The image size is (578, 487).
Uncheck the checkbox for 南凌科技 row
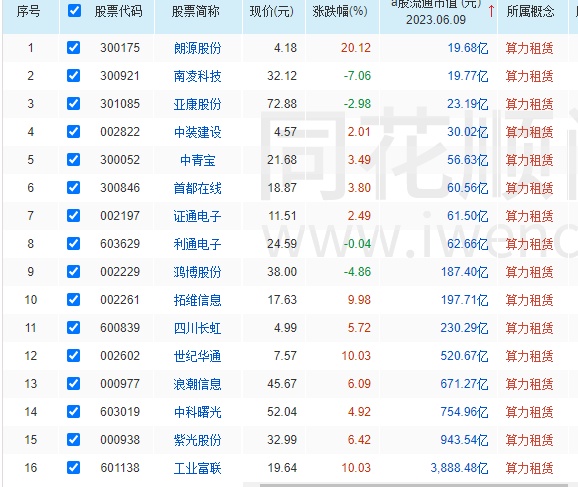73,76
